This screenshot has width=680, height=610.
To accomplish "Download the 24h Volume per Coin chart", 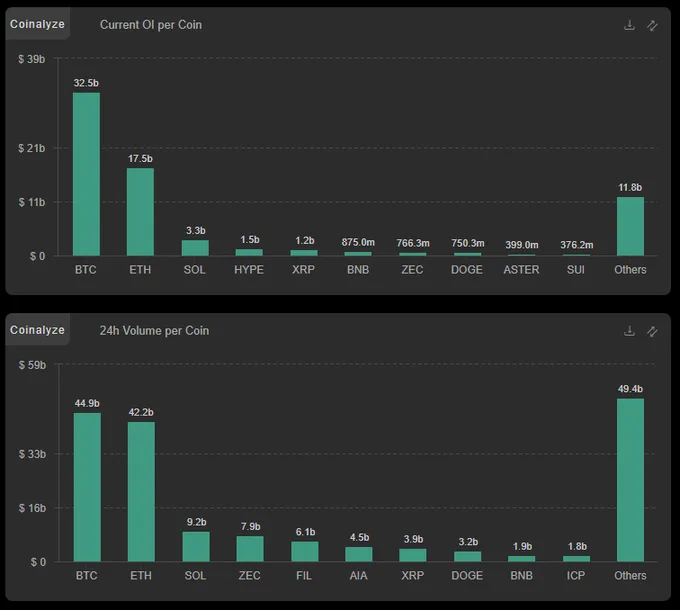I will tap(629, 331).
